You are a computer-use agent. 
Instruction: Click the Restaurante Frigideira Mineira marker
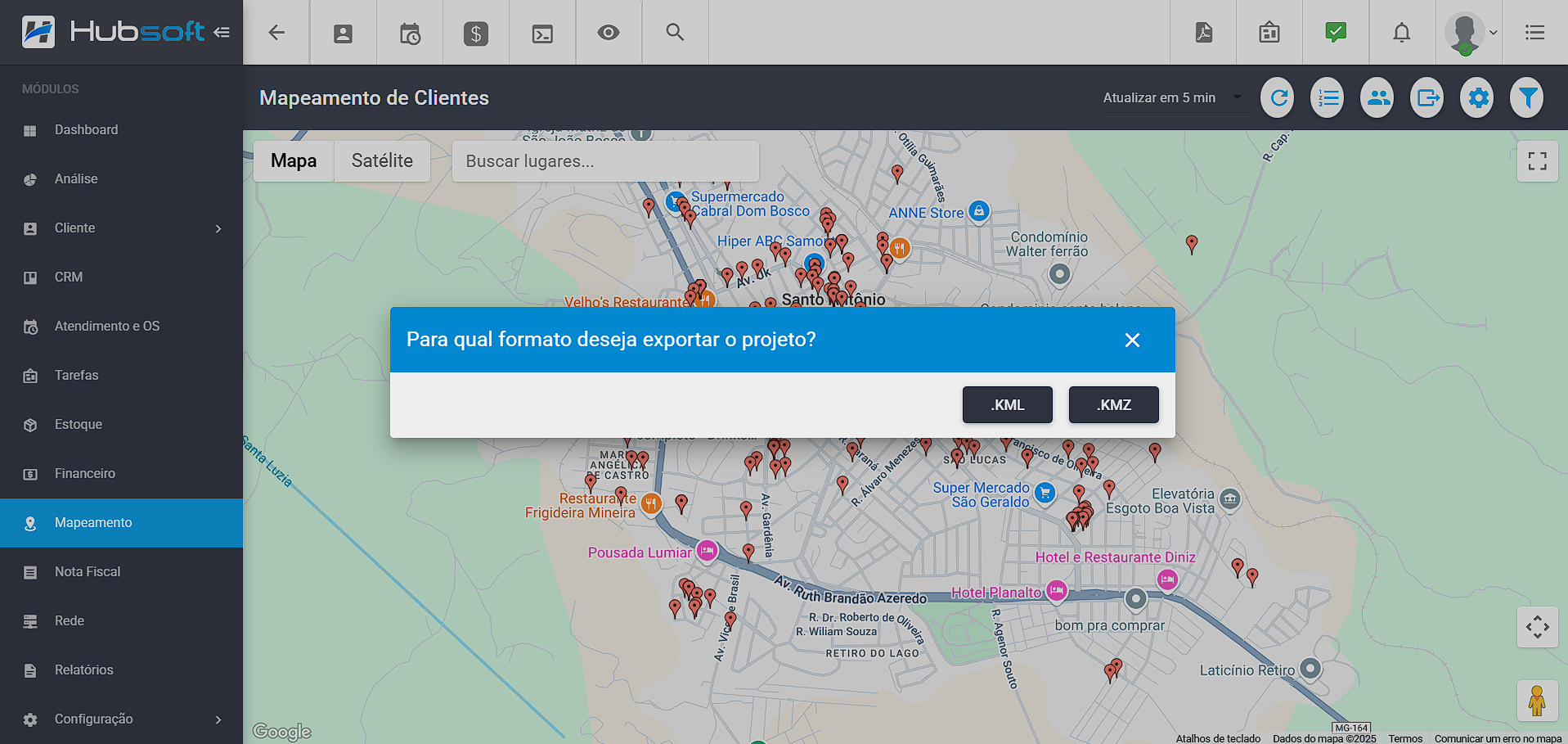pyautogui.click(x=651, y=503)
